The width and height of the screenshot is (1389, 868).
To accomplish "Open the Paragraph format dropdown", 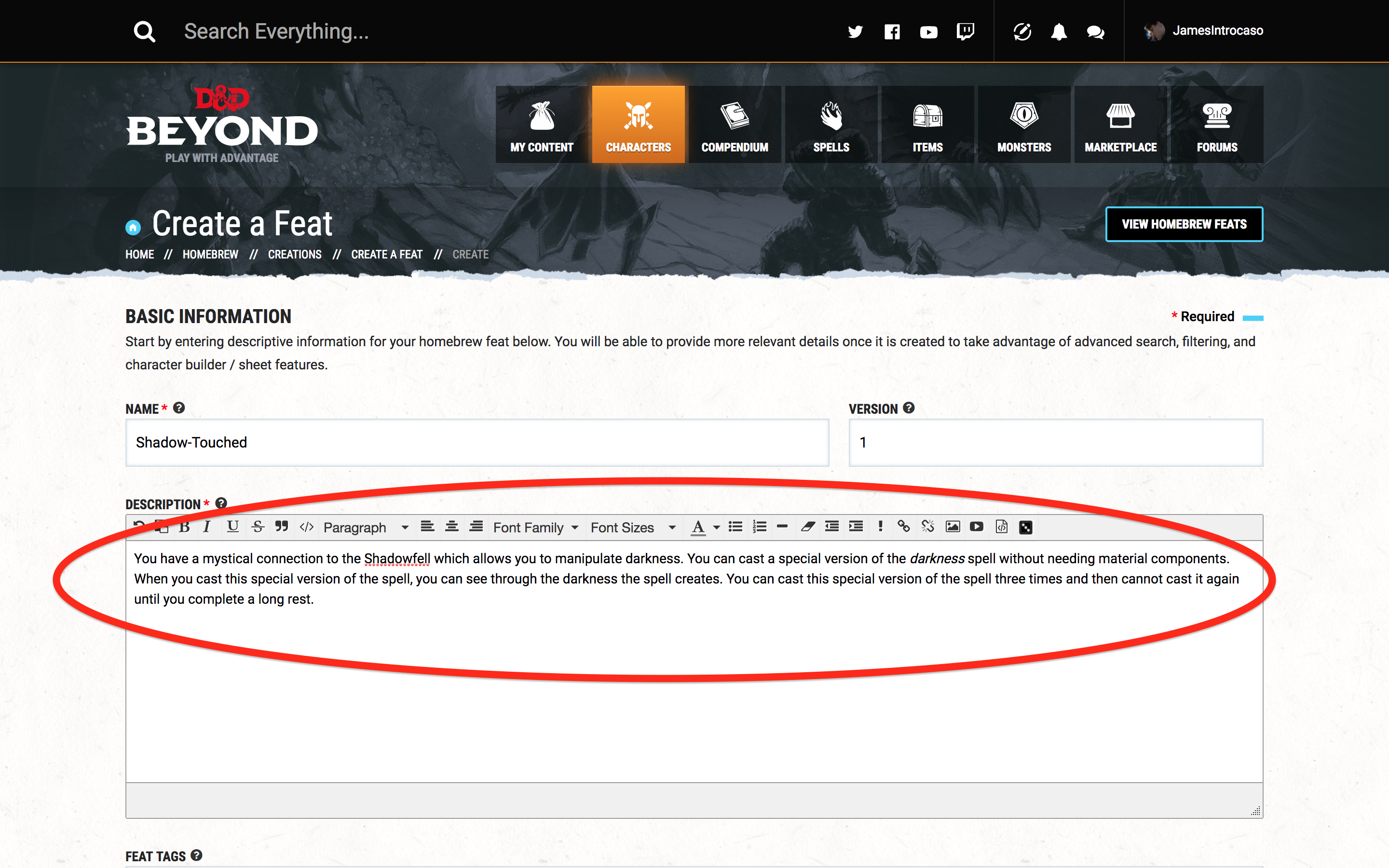I will 366,527.
